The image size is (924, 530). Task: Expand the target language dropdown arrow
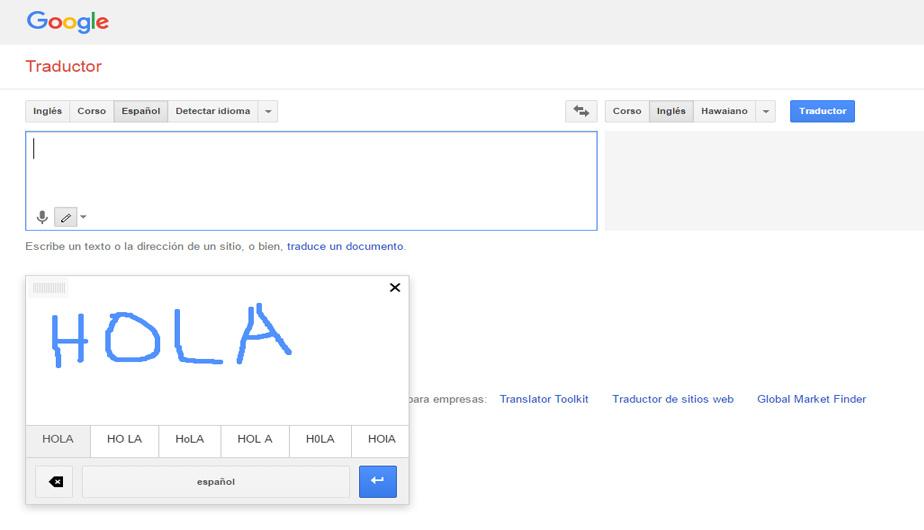coord(766,111)
